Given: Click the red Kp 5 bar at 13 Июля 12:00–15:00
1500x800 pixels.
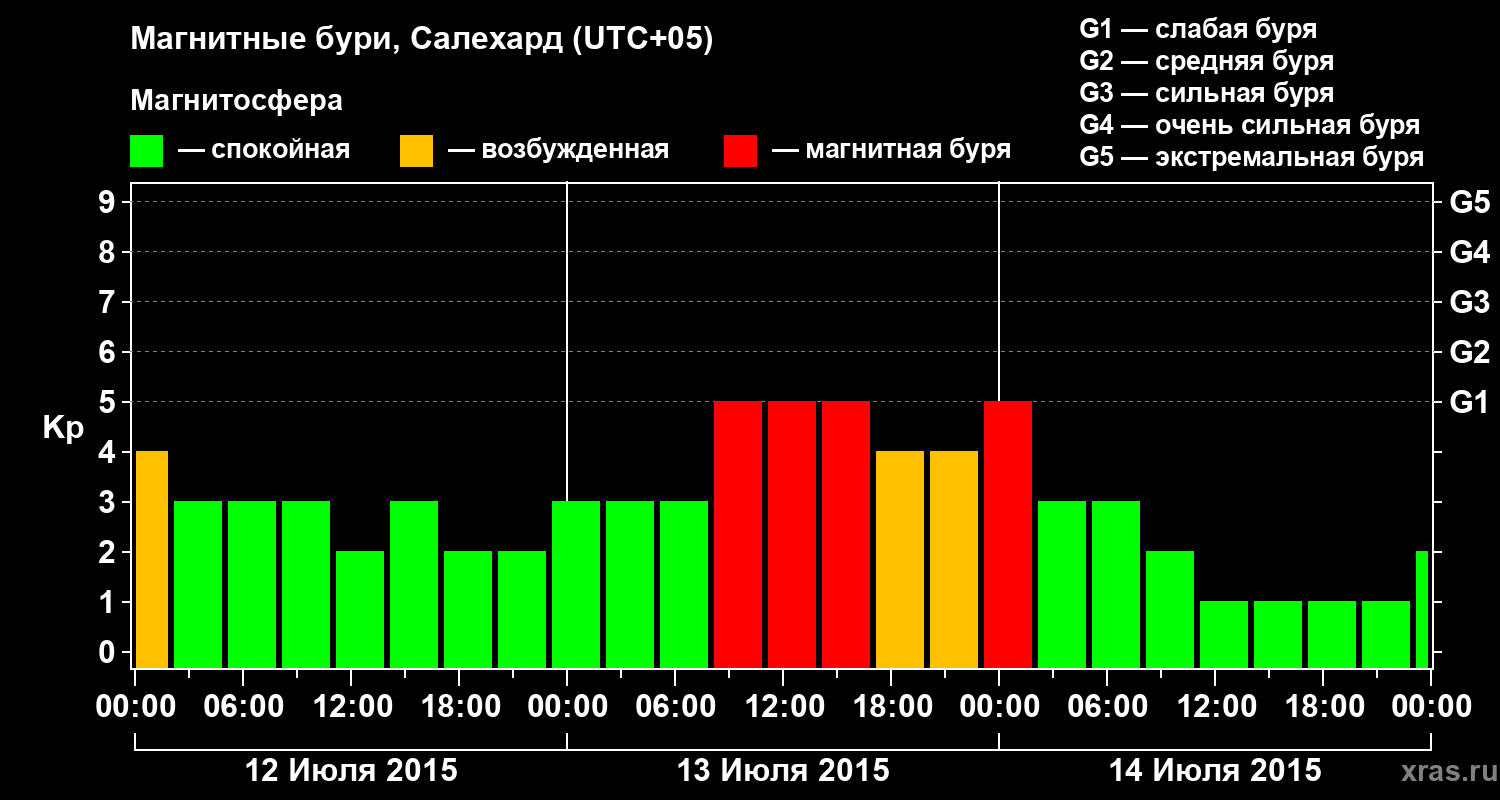Looking at the screenshot, I should click(792, 534).
